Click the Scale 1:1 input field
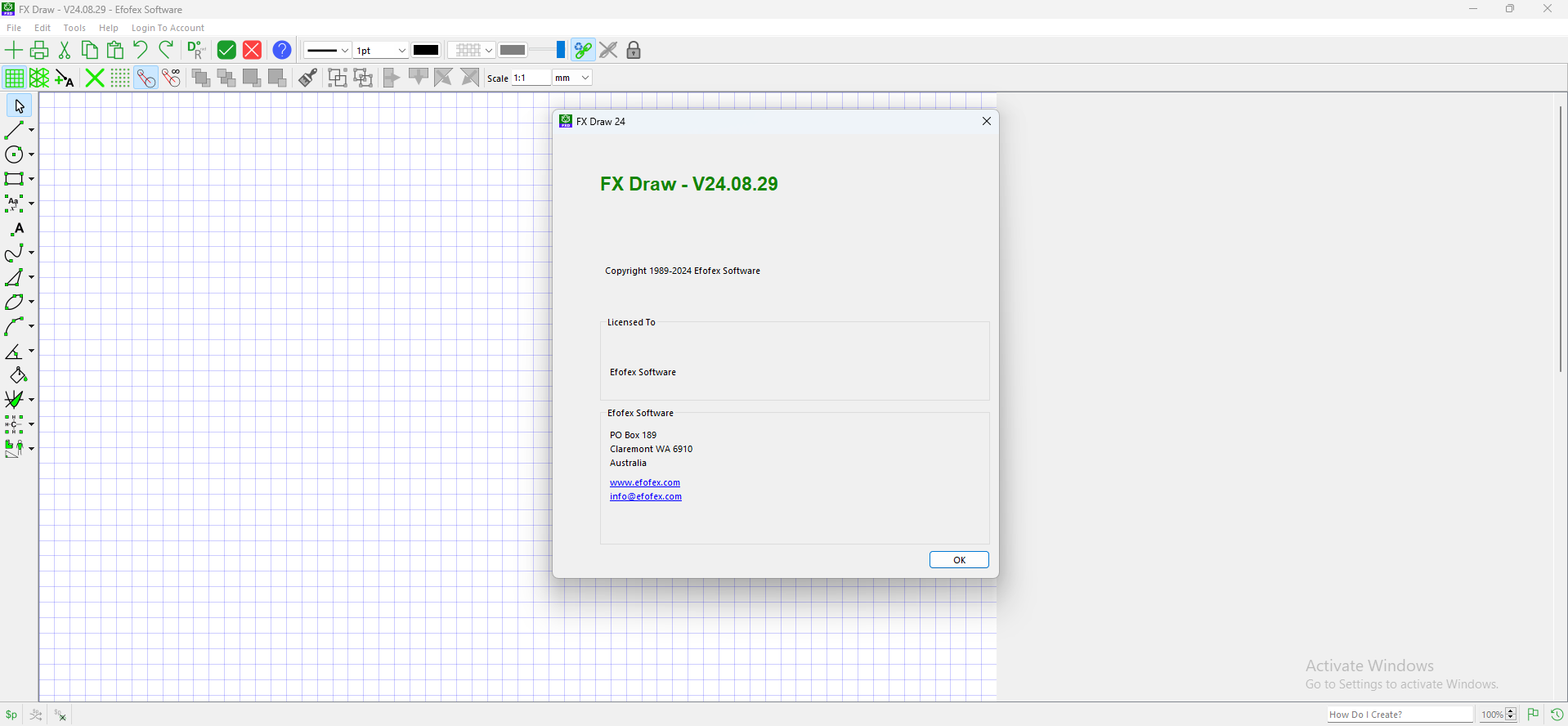The width and height of the screenshot is (1568, 726). [531, 78]
